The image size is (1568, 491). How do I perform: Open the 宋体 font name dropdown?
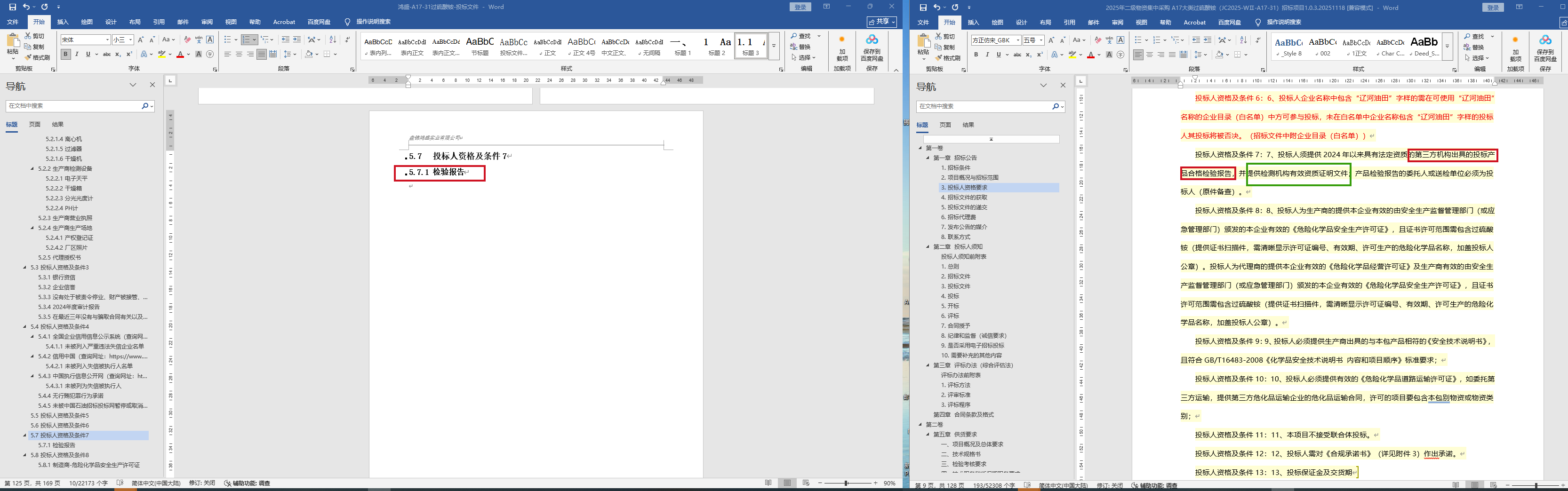coord(107,40)
